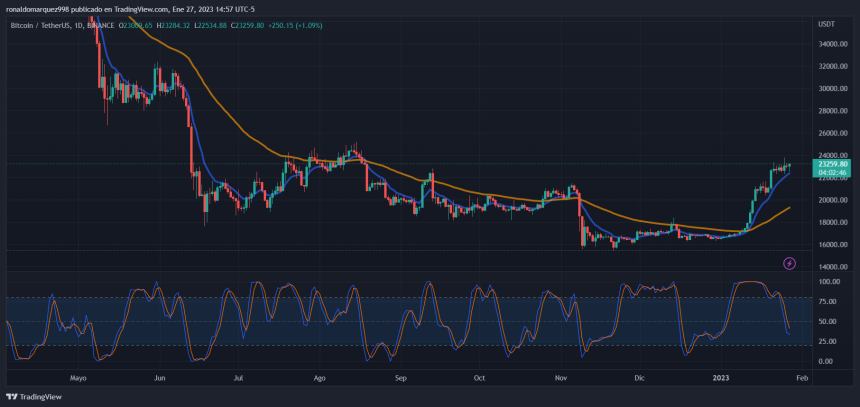Click the TradingView logo in bottom corner
Viewport: 860px width, 407px height.
coord(33,396)
